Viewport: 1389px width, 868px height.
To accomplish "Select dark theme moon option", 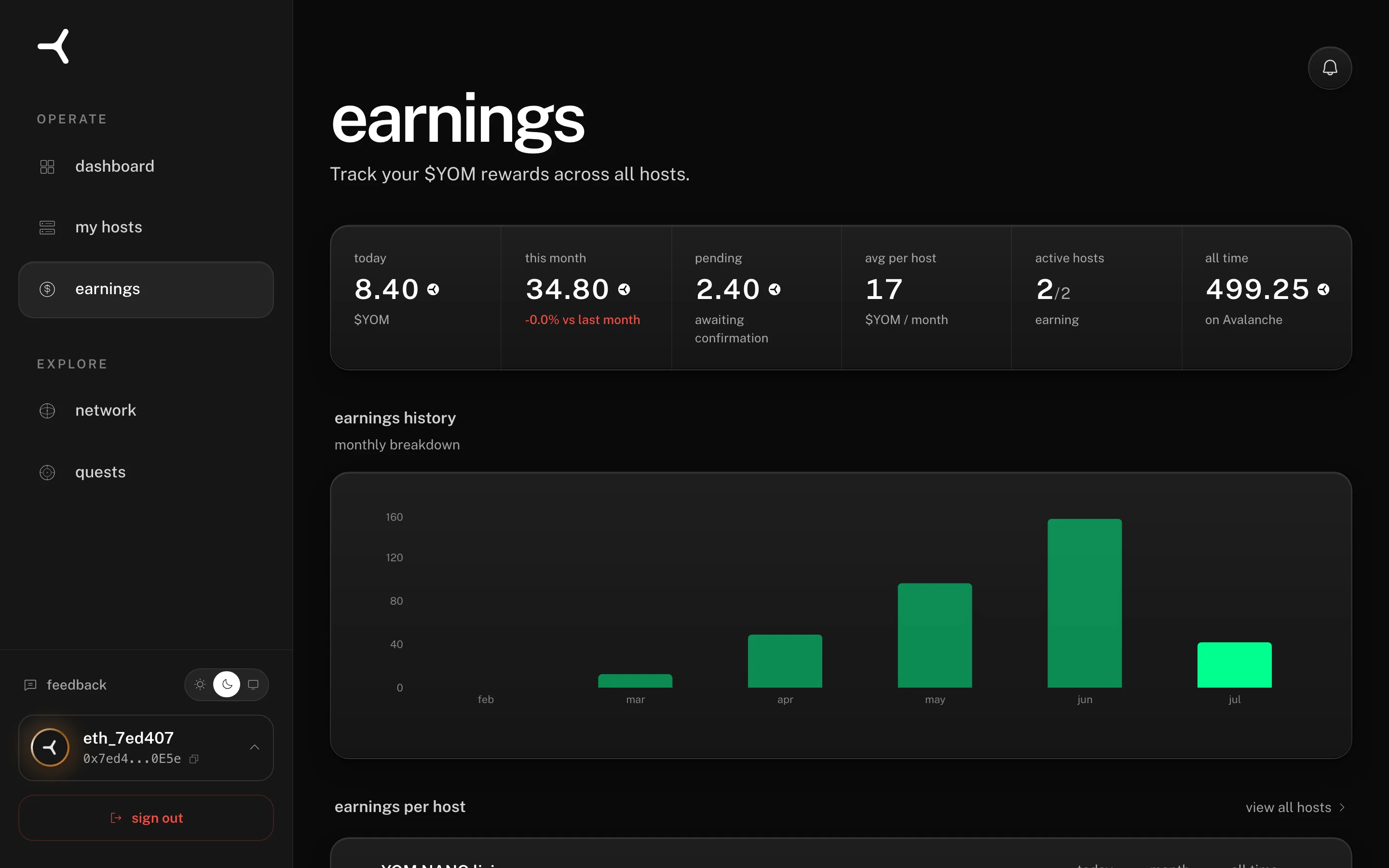I will tap(227, 684).
